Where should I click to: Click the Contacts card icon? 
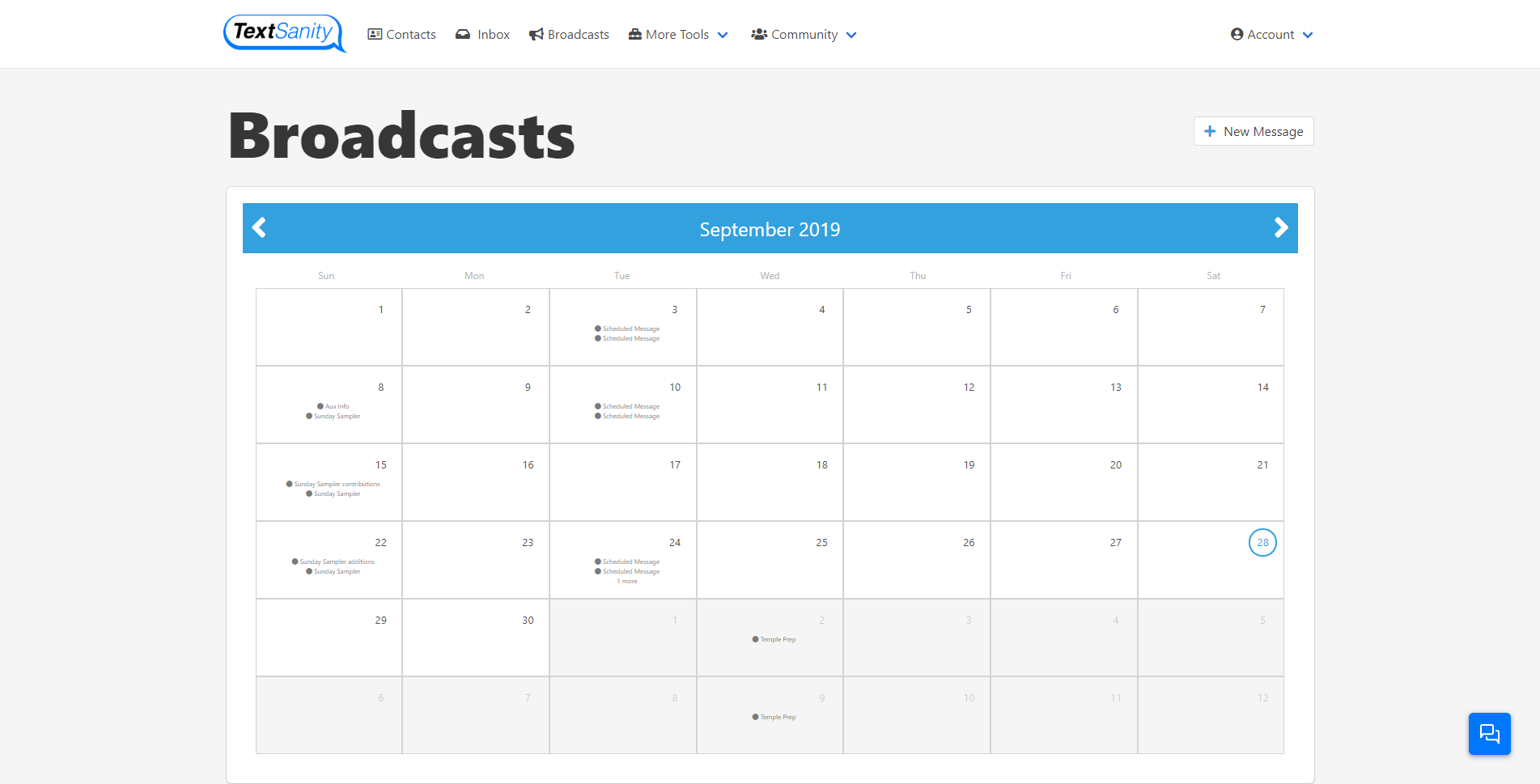[375, 34]
